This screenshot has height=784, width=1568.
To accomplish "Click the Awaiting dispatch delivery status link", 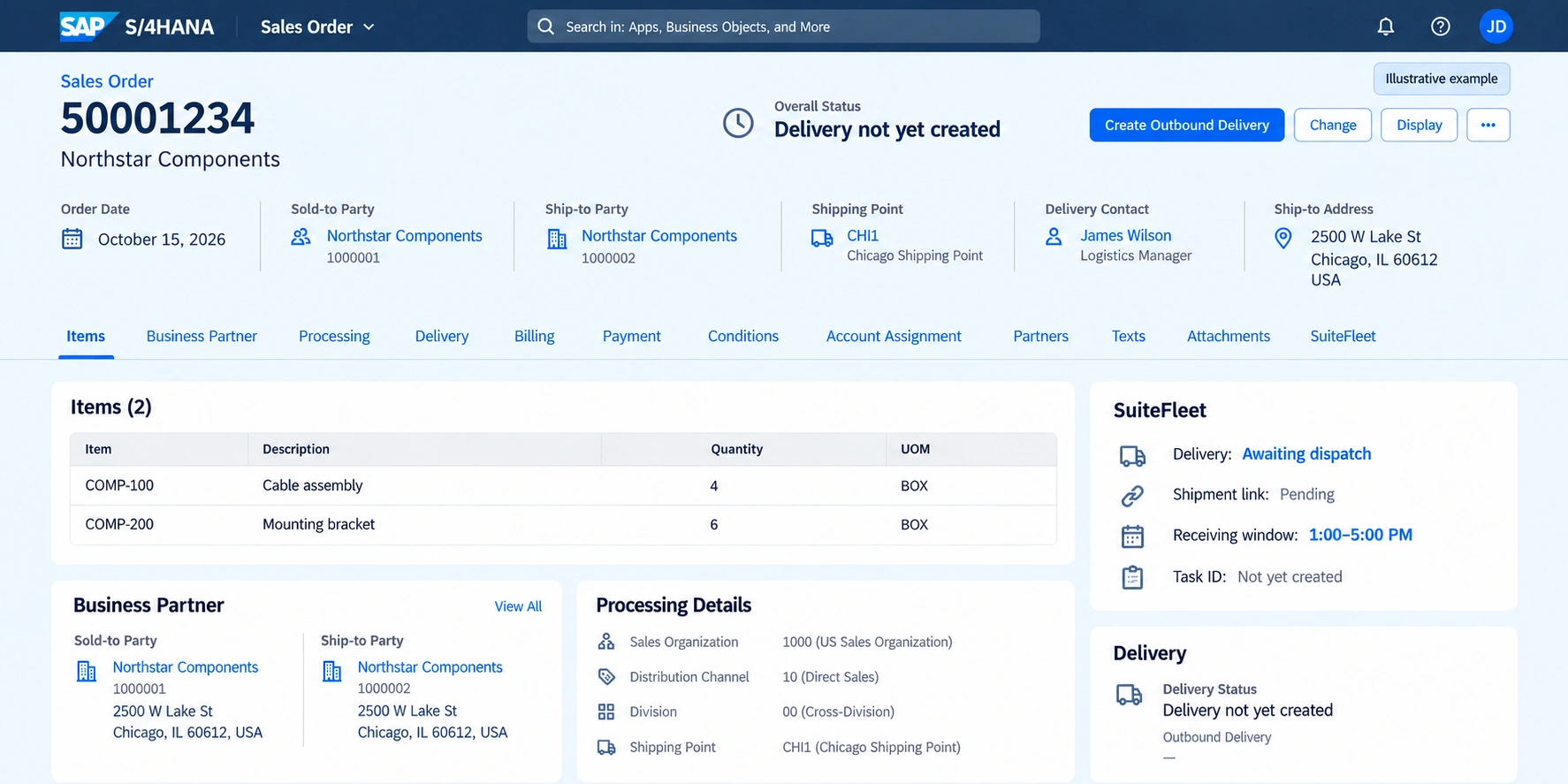I will pyautogui.click(x=1306, y=454).
